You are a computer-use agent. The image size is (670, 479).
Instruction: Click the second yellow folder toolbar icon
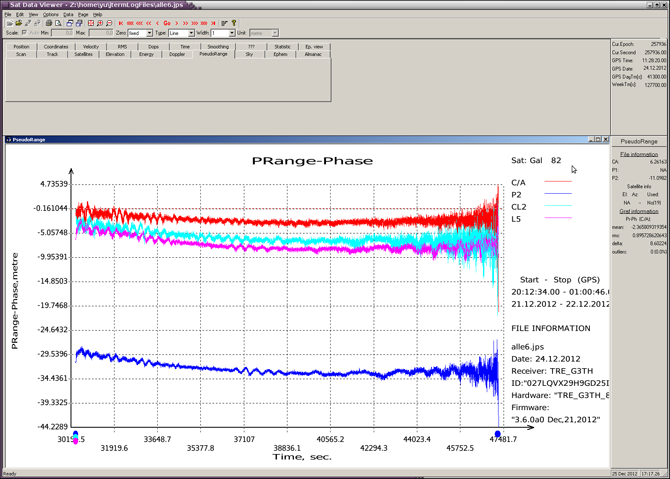point(19,23)
